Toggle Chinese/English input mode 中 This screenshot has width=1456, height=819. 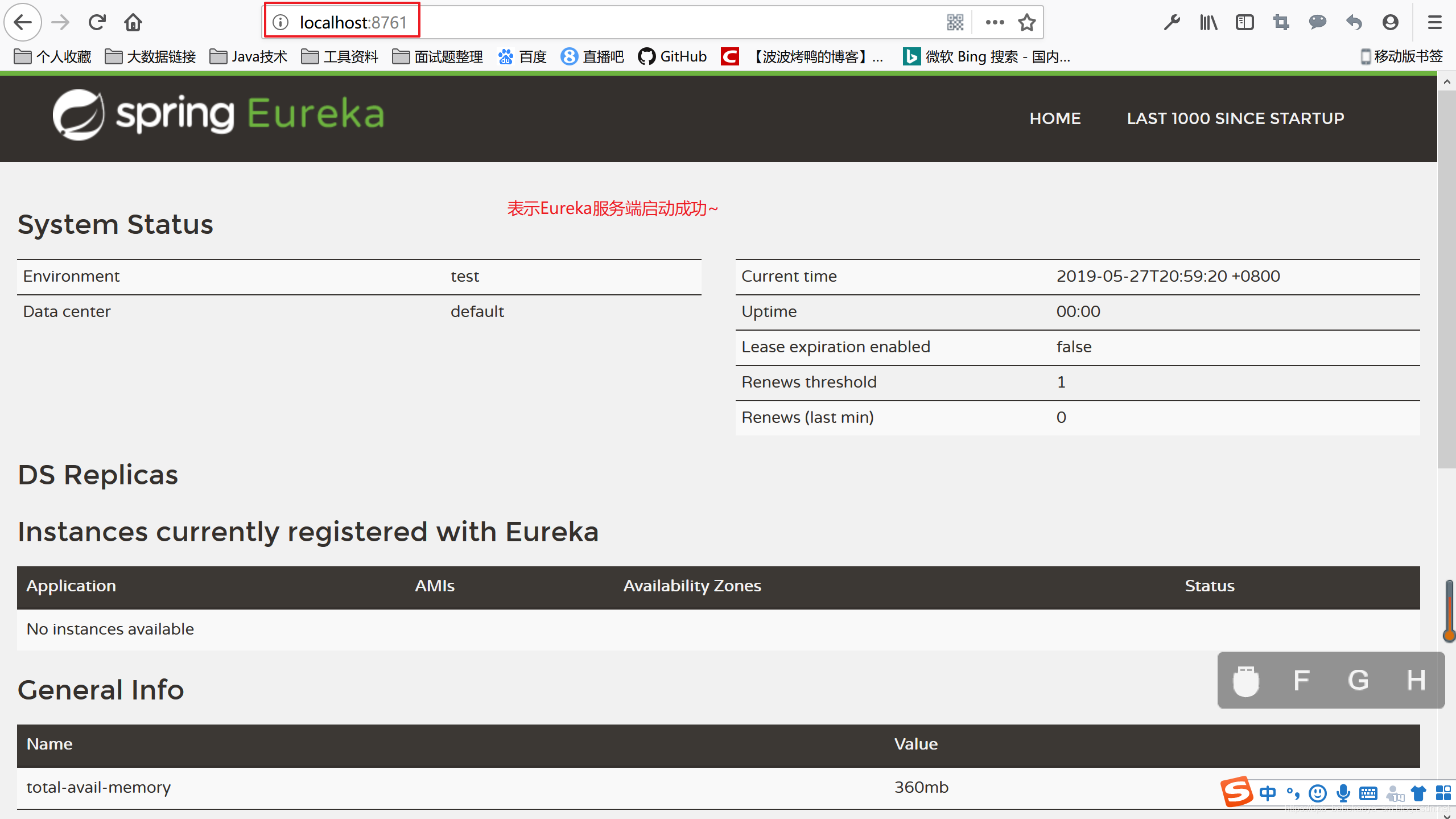[1268, 793]
